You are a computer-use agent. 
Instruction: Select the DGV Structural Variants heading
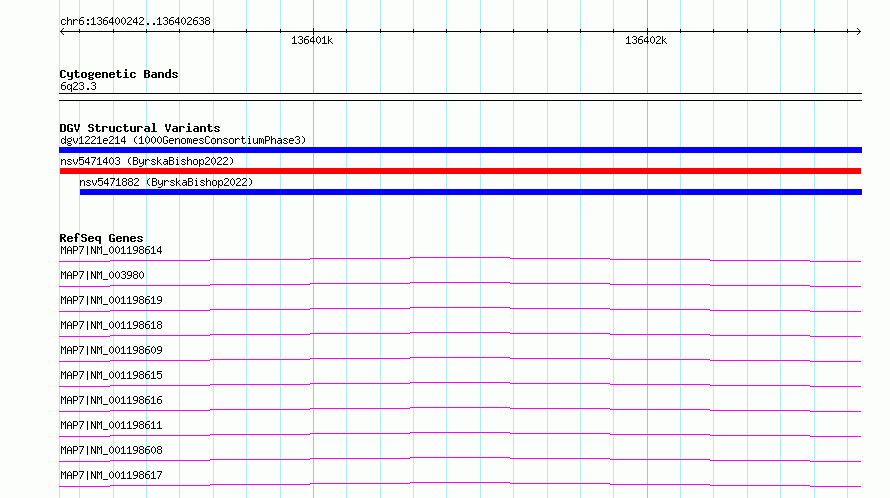[140, 128]
